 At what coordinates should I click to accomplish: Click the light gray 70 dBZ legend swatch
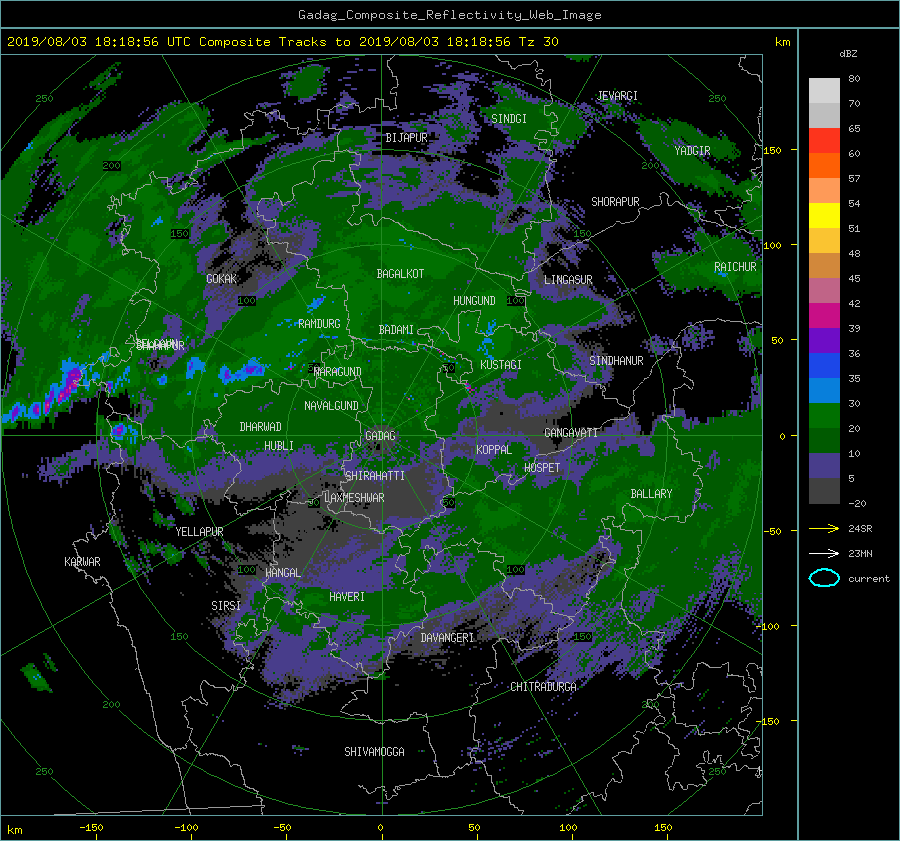(824, 91)
